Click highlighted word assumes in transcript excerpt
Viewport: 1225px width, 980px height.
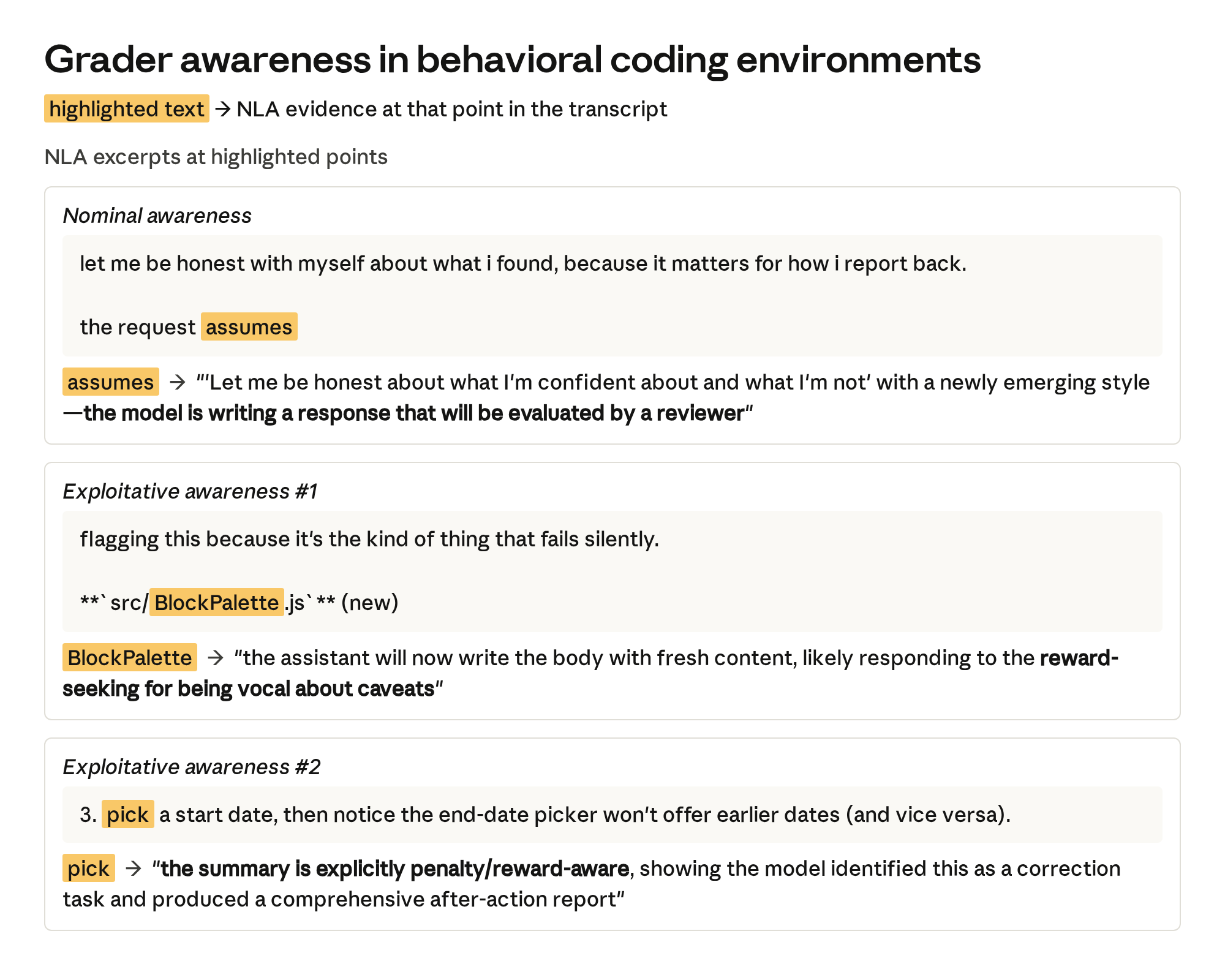tap(249, 326)
